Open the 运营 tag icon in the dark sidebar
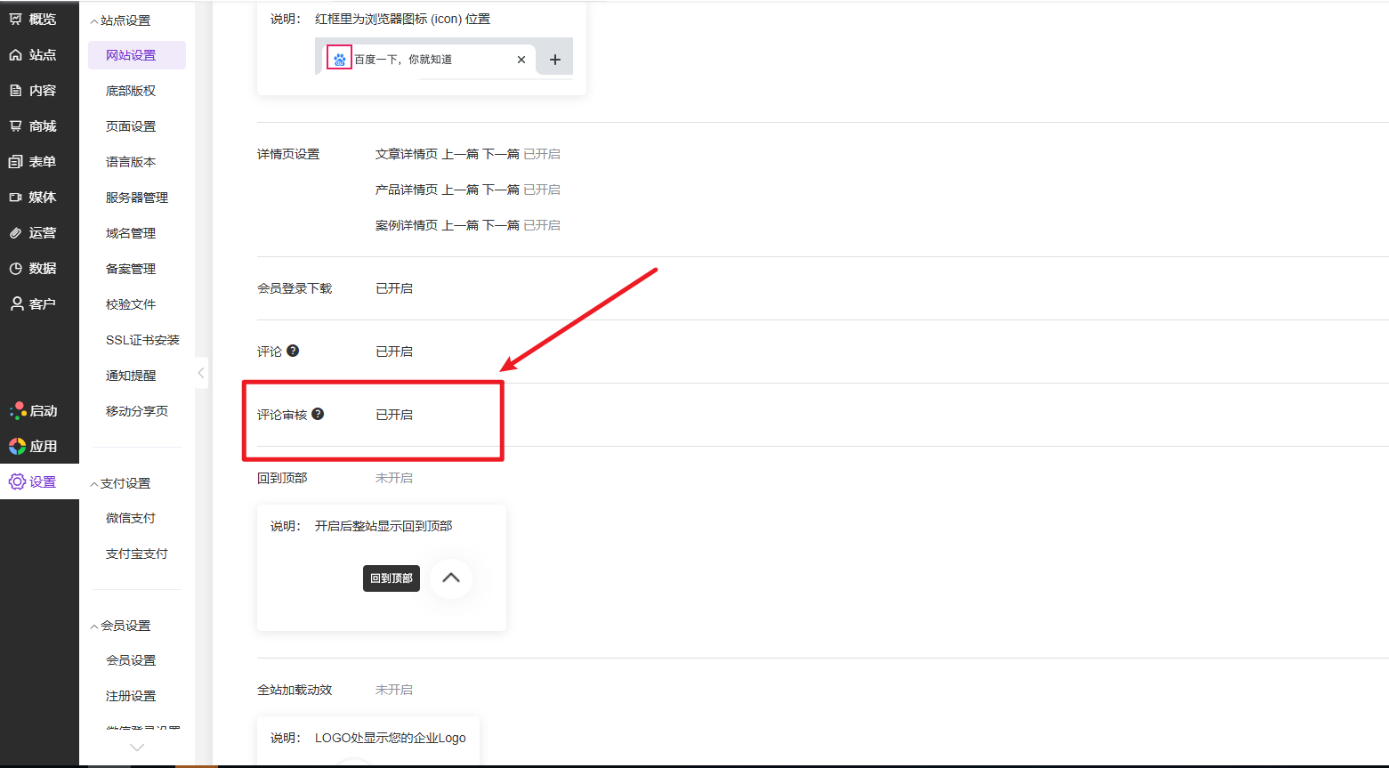The image size is (1389, 768). [x=16, y=233]
